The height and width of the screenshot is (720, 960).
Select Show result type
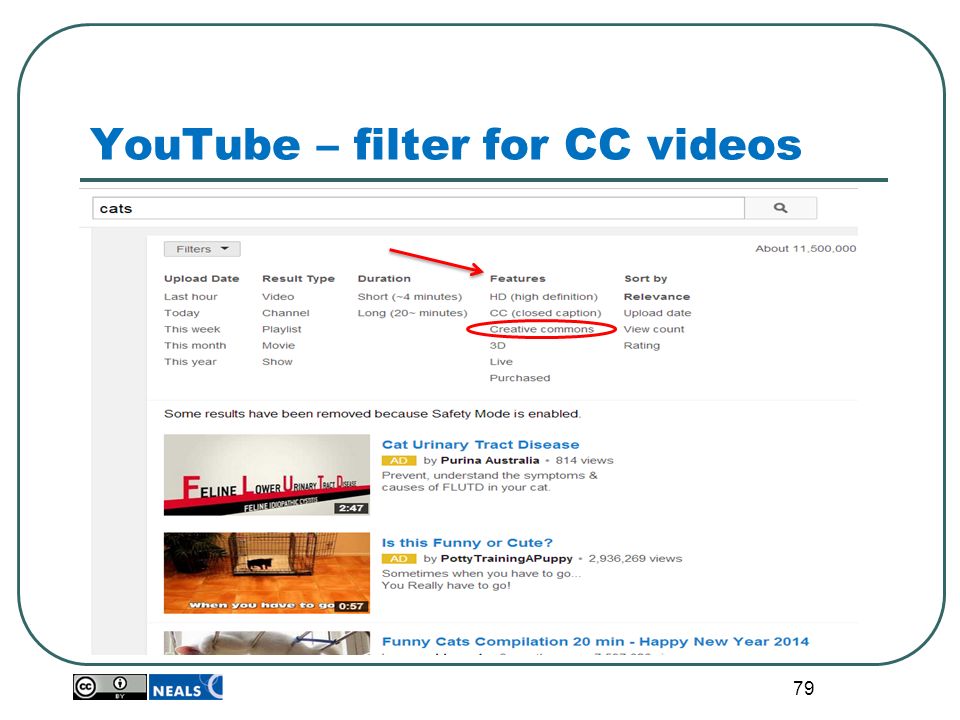[277, 362]
